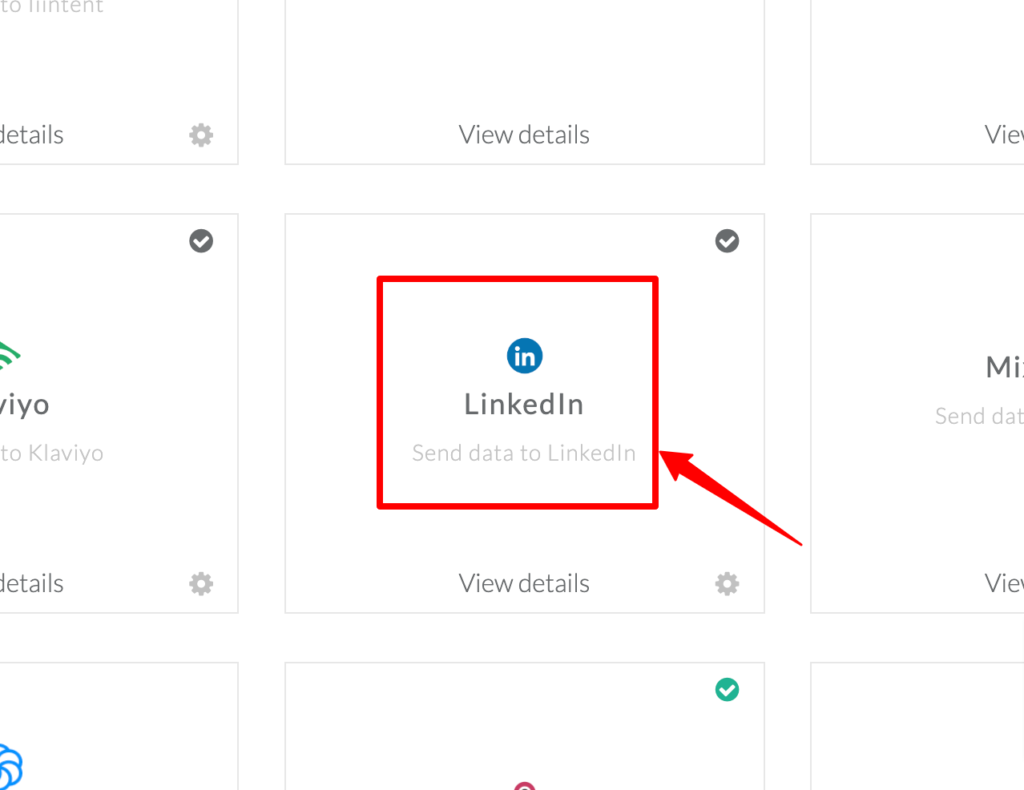1024x790 pixels.
Task: Toggle the green checkmark on the bottom-middle card
Action: click(727, 689)
